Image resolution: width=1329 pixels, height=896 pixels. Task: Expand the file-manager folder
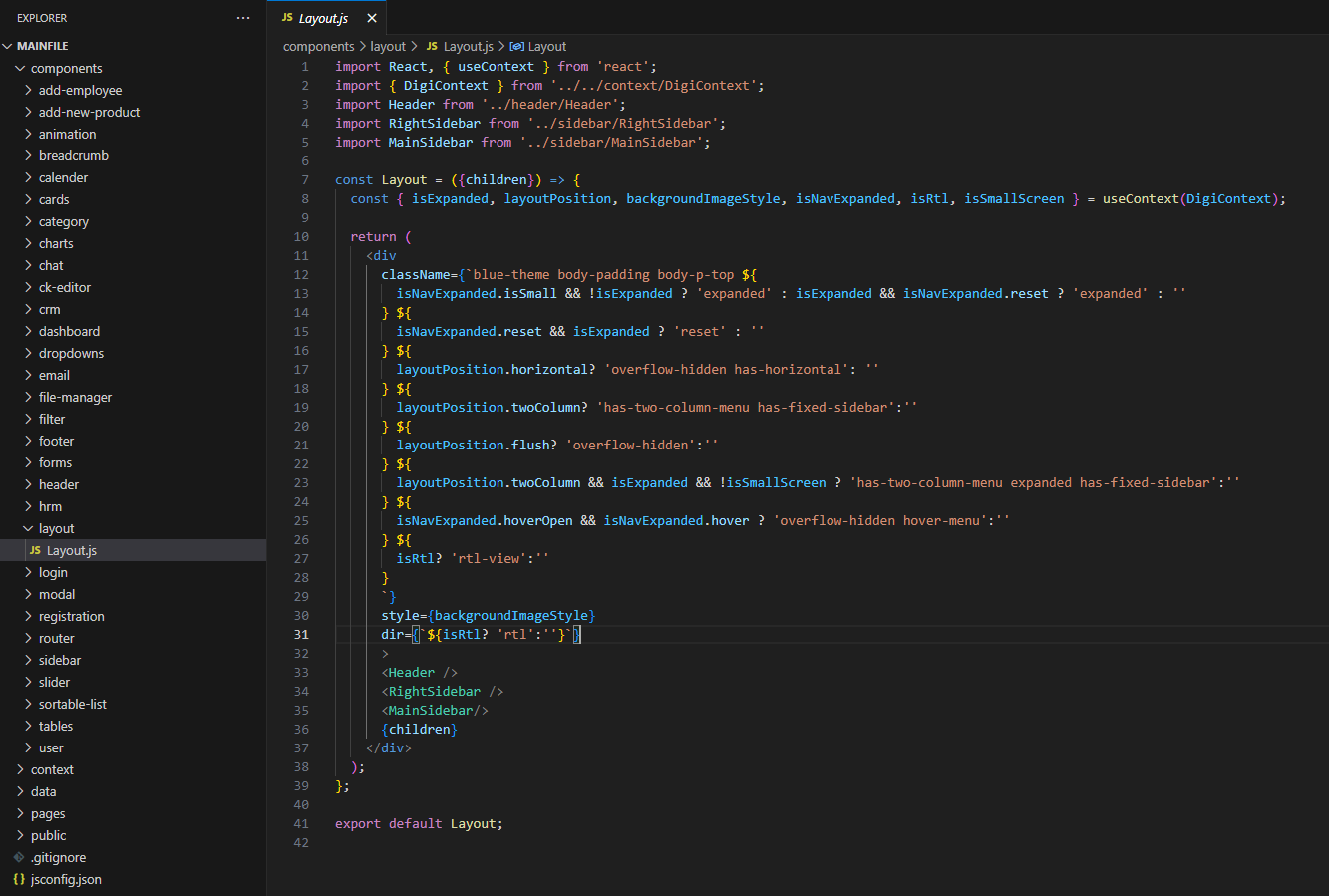pyautogui.click(x=75, y=397)
